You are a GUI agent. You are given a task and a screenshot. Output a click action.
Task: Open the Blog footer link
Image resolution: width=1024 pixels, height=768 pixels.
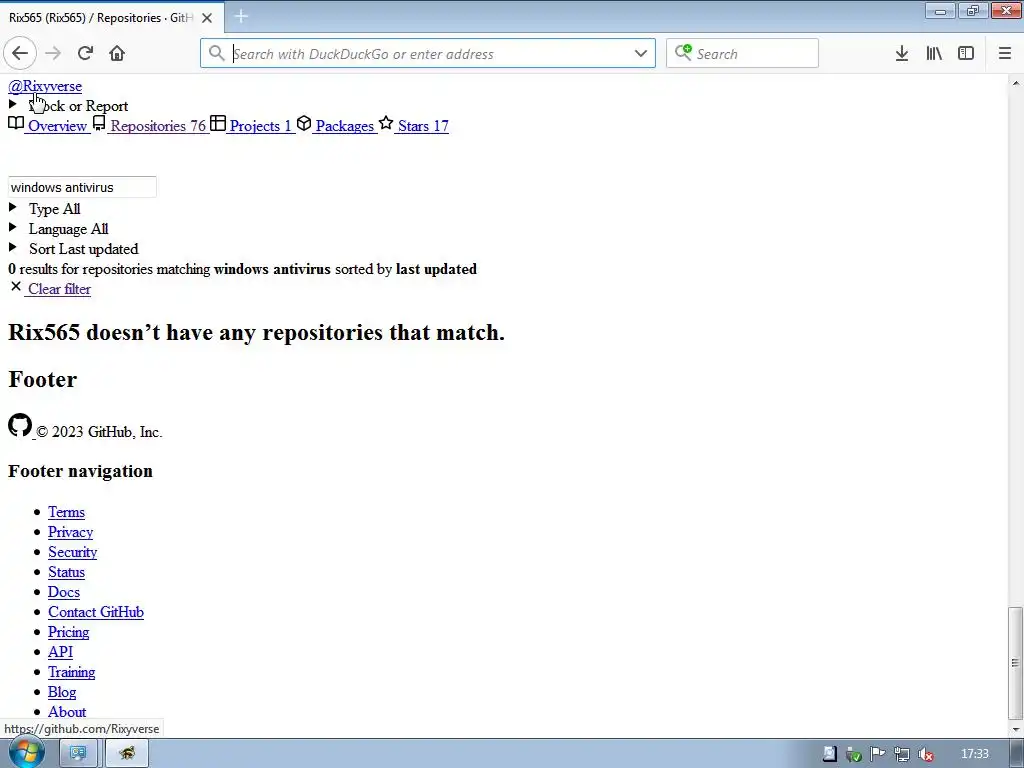62,692
